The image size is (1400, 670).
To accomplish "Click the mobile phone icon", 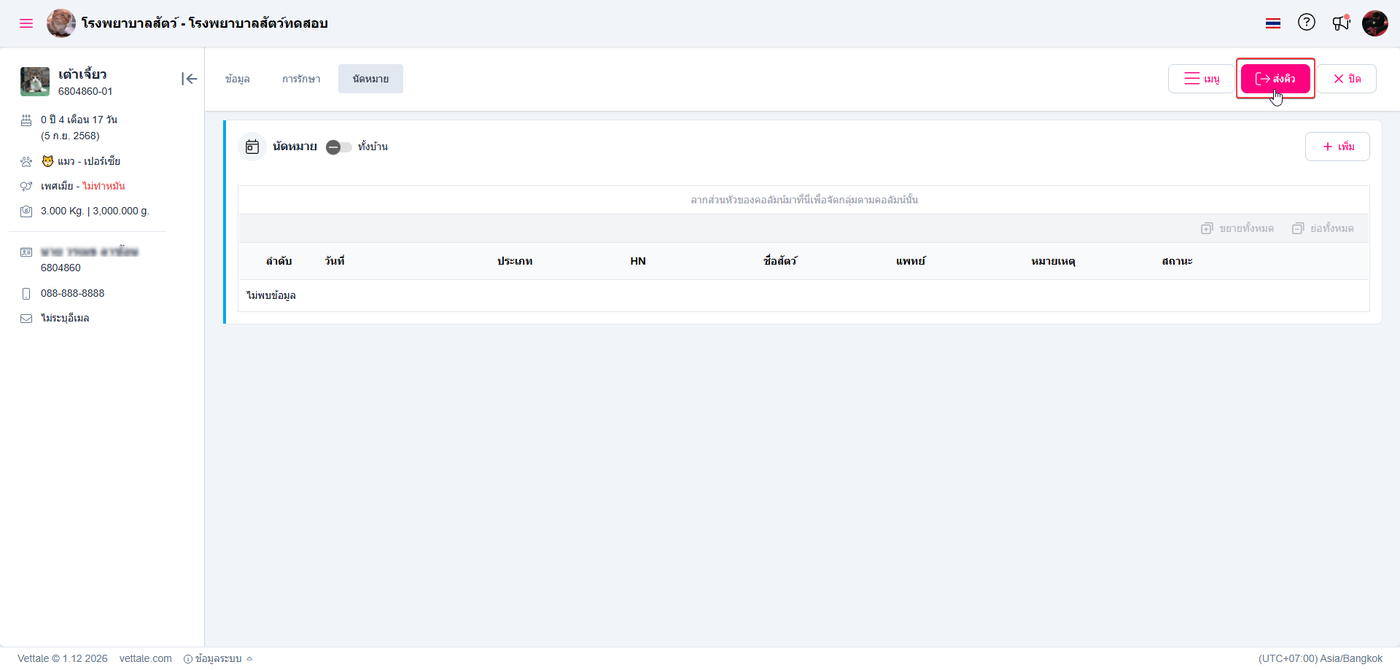I will 26,294.
